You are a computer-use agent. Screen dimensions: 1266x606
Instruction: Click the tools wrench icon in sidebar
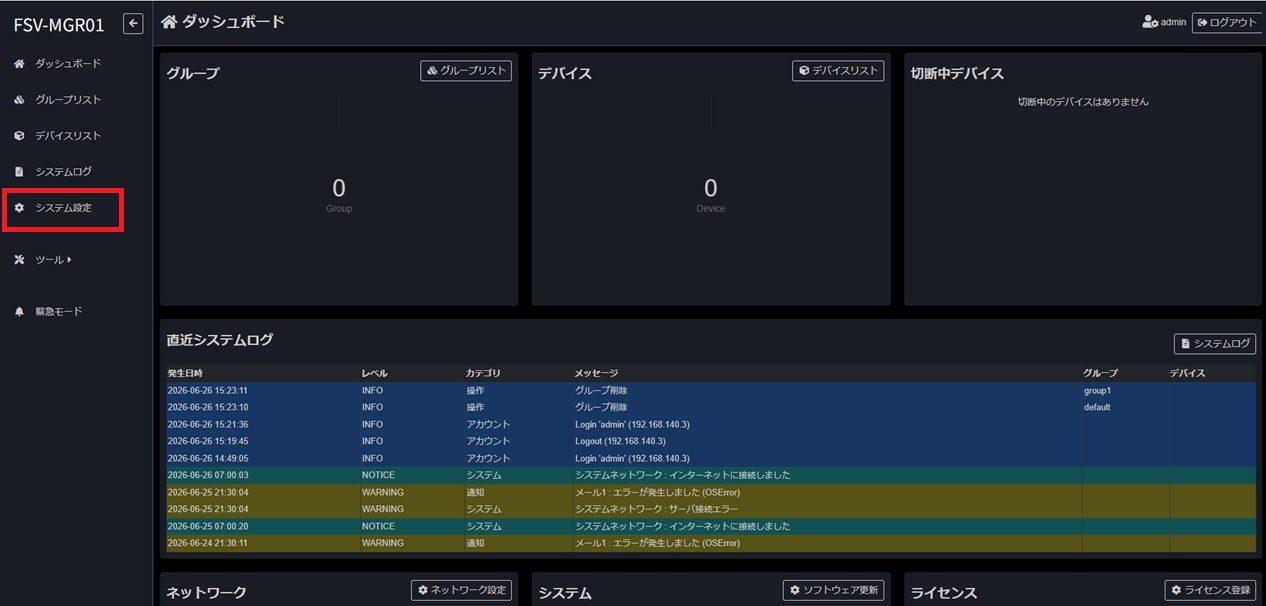[19, 260]
